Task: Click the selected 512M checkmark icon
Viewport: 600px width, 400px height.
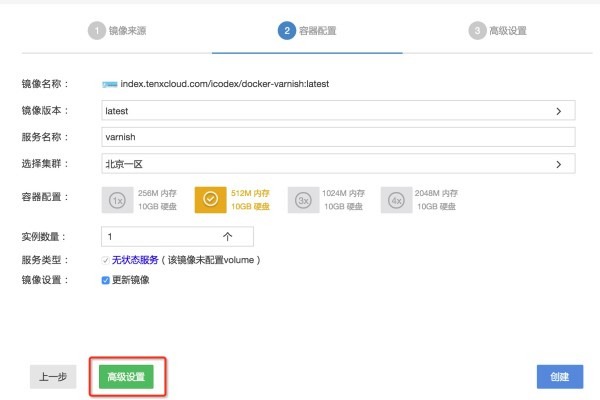Action: (210, 201)
